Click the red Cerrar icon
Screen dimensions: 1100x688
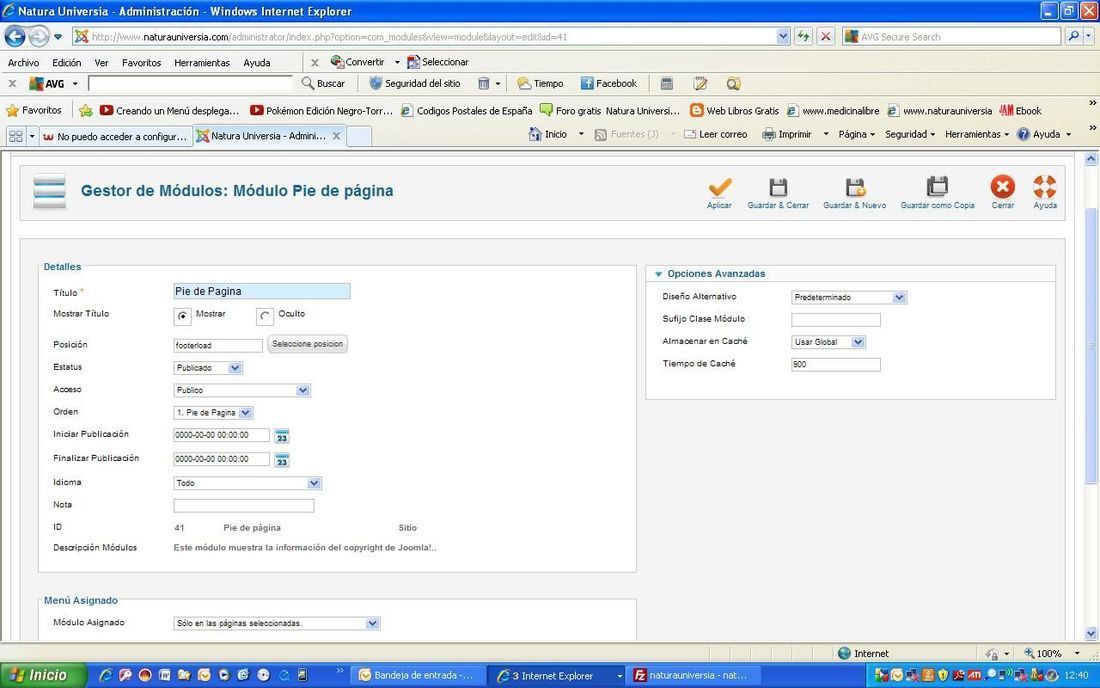1002,187
